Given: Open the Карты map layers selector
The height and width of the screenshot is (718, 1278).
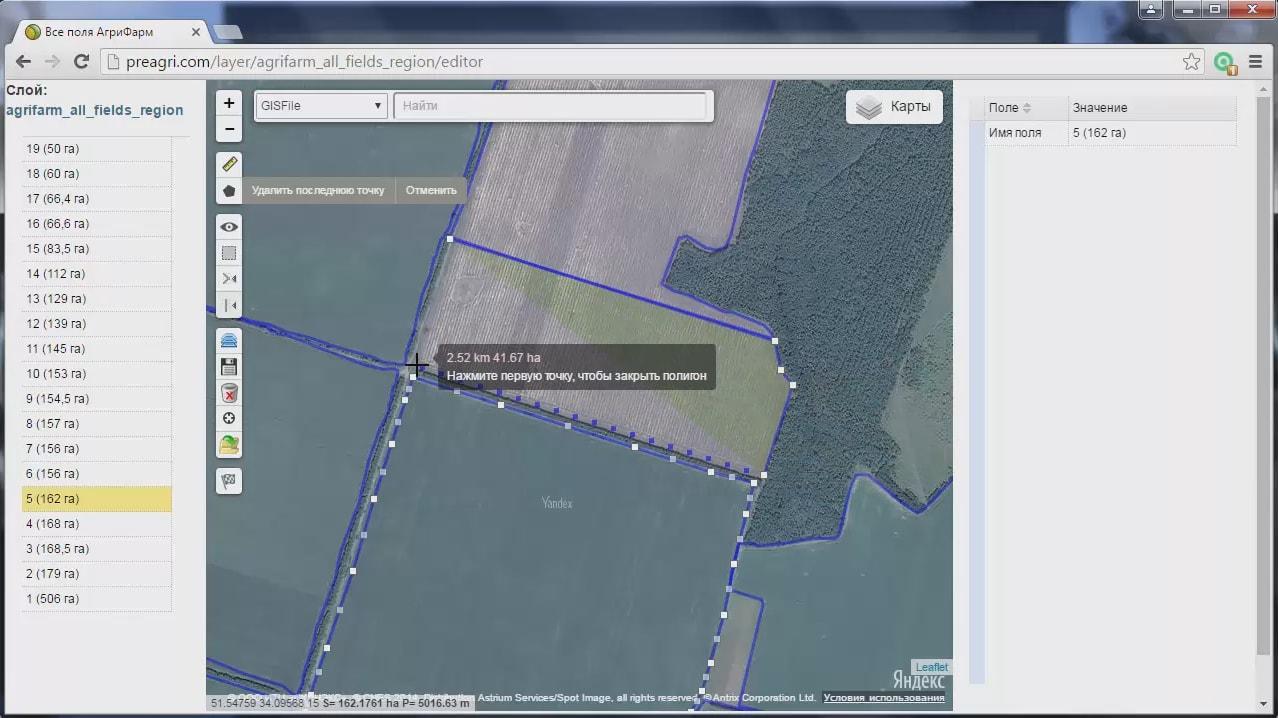Looking at the screenshot, I should (894, 107).
